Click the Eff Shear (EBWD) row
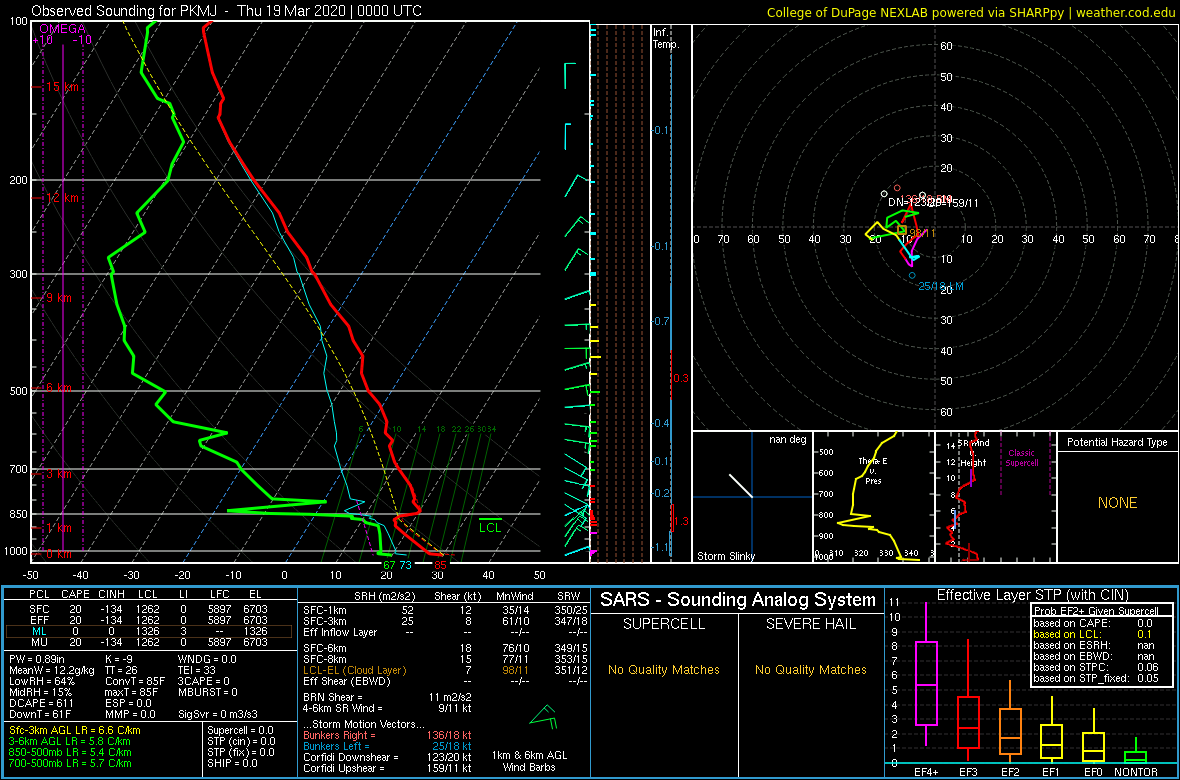The width and height of the screenshot is (1180, 780). pos(444,681)
